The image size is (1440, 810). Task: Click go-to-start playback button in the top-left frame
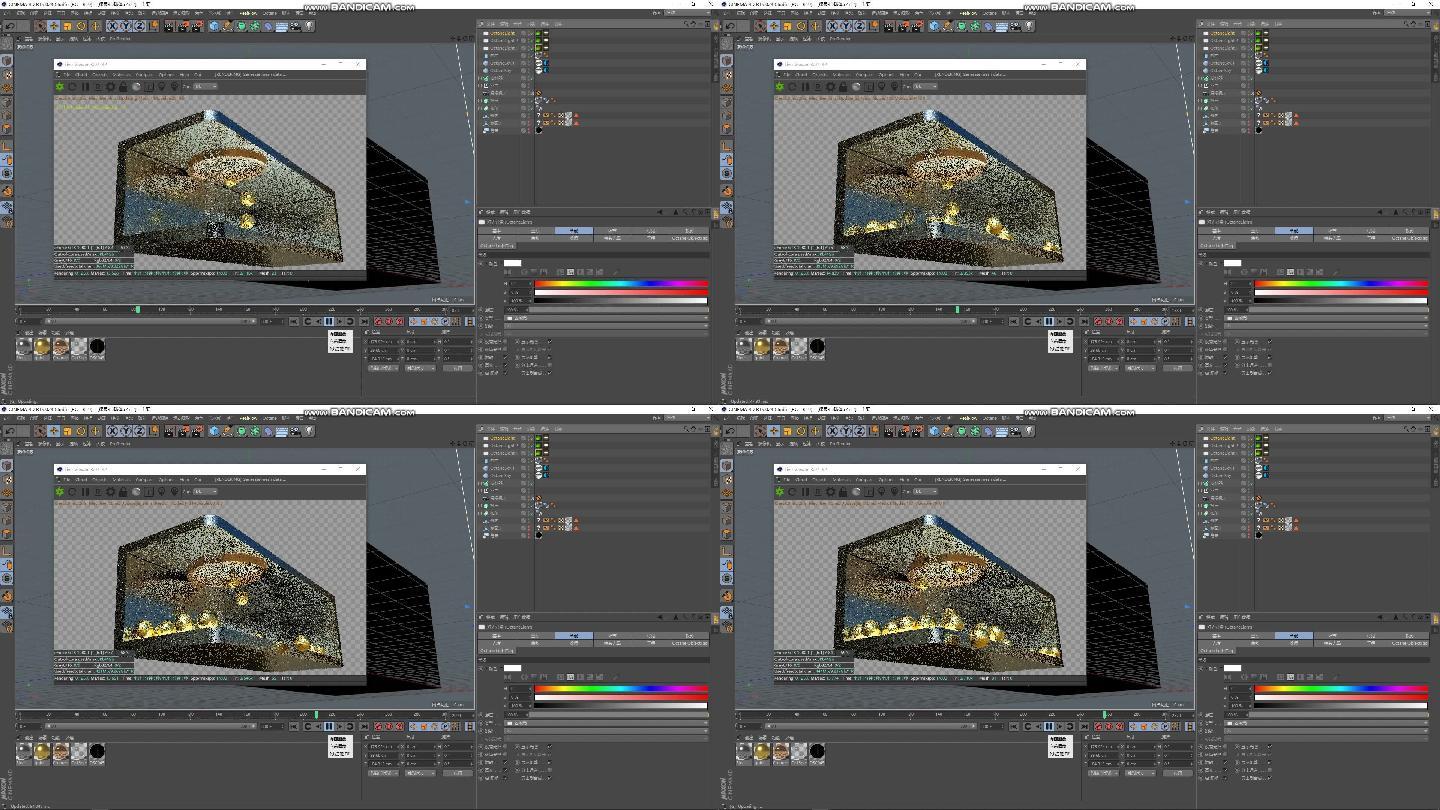coord(294,321)
